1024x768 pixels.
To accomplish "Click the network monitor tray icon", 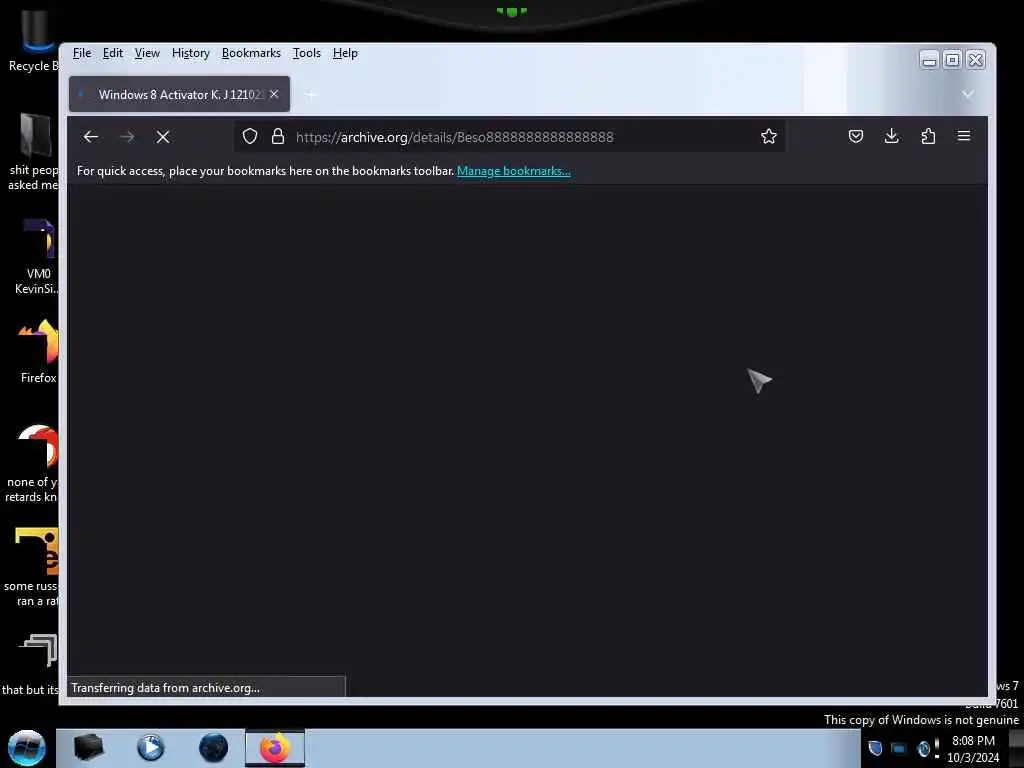I will (899, 748).
